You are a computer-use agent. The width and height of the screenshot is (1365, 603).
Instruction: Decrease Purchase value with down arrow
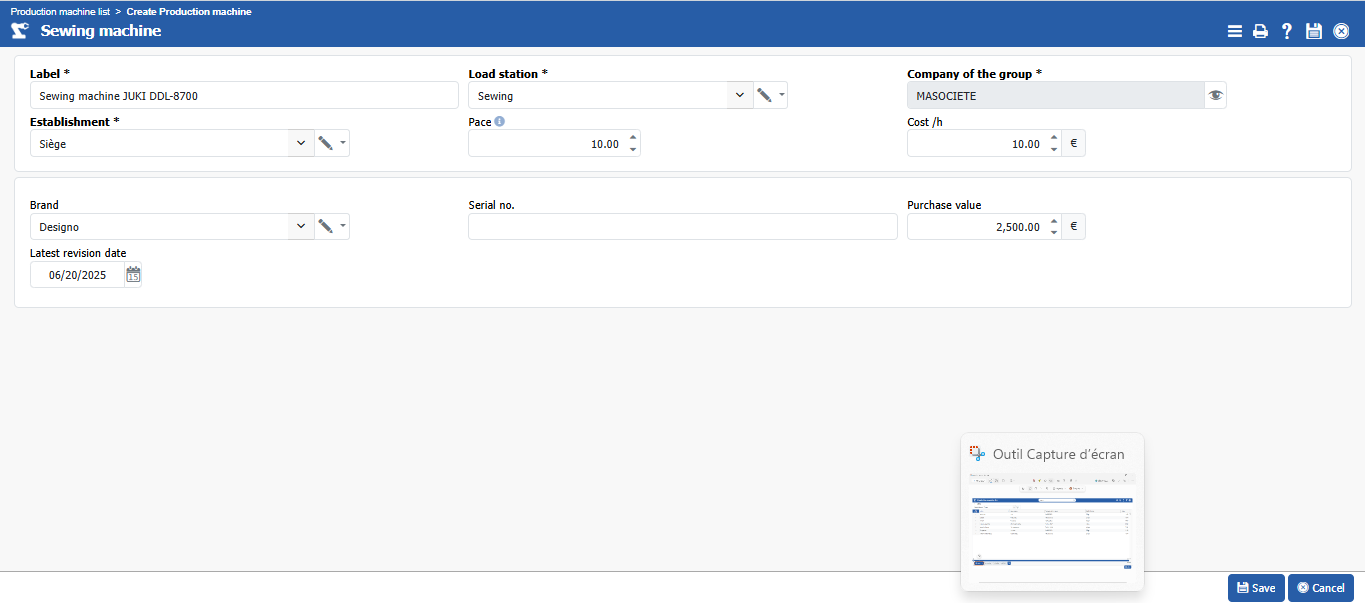1053,233
